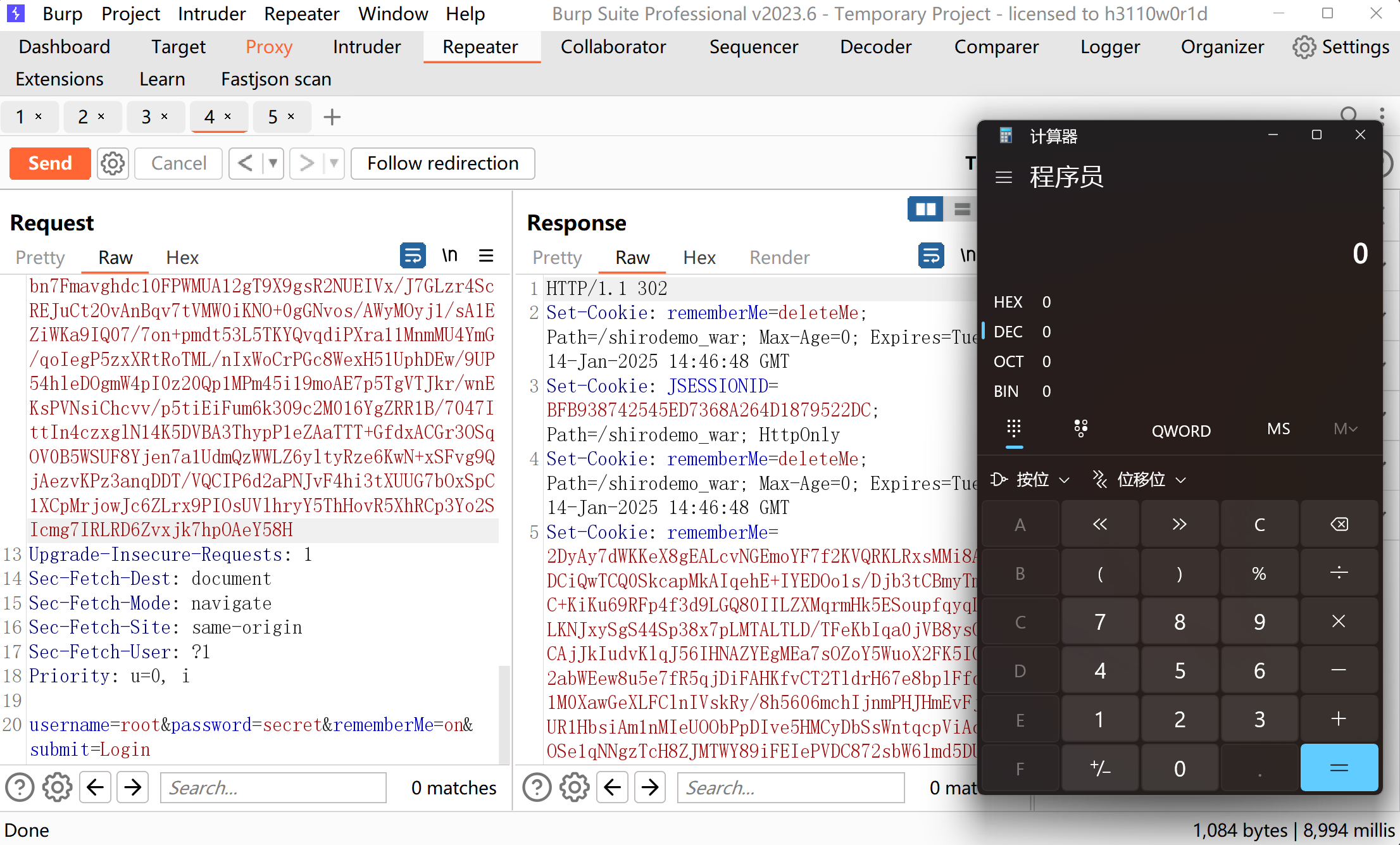
Task: Go to previous request in history
Action: tap(246, 163)
